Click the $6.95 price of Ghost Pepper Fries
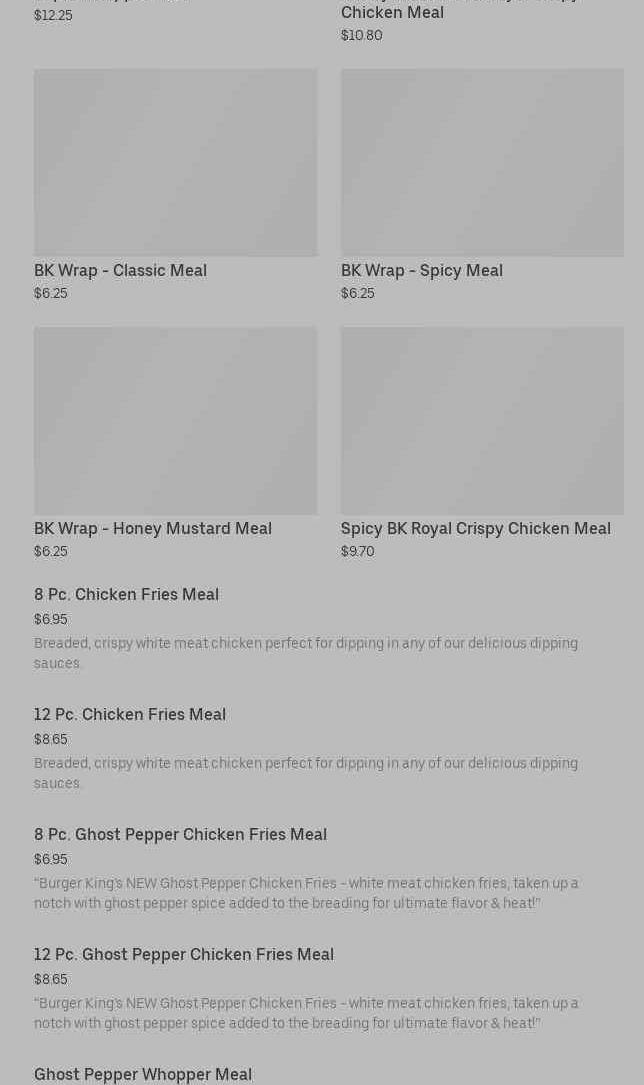 pyautogui.click(x=50, y=860)
